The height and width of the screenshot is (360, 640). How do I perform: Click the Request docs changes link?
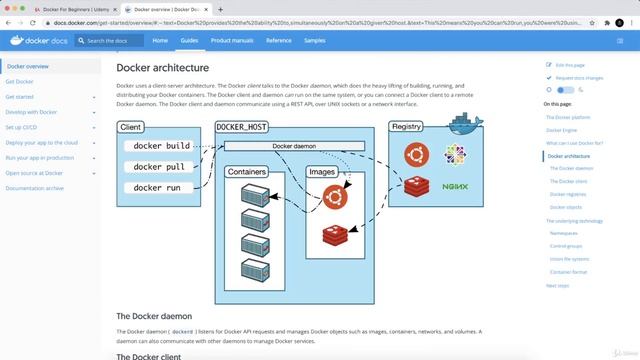pos(579,78)
